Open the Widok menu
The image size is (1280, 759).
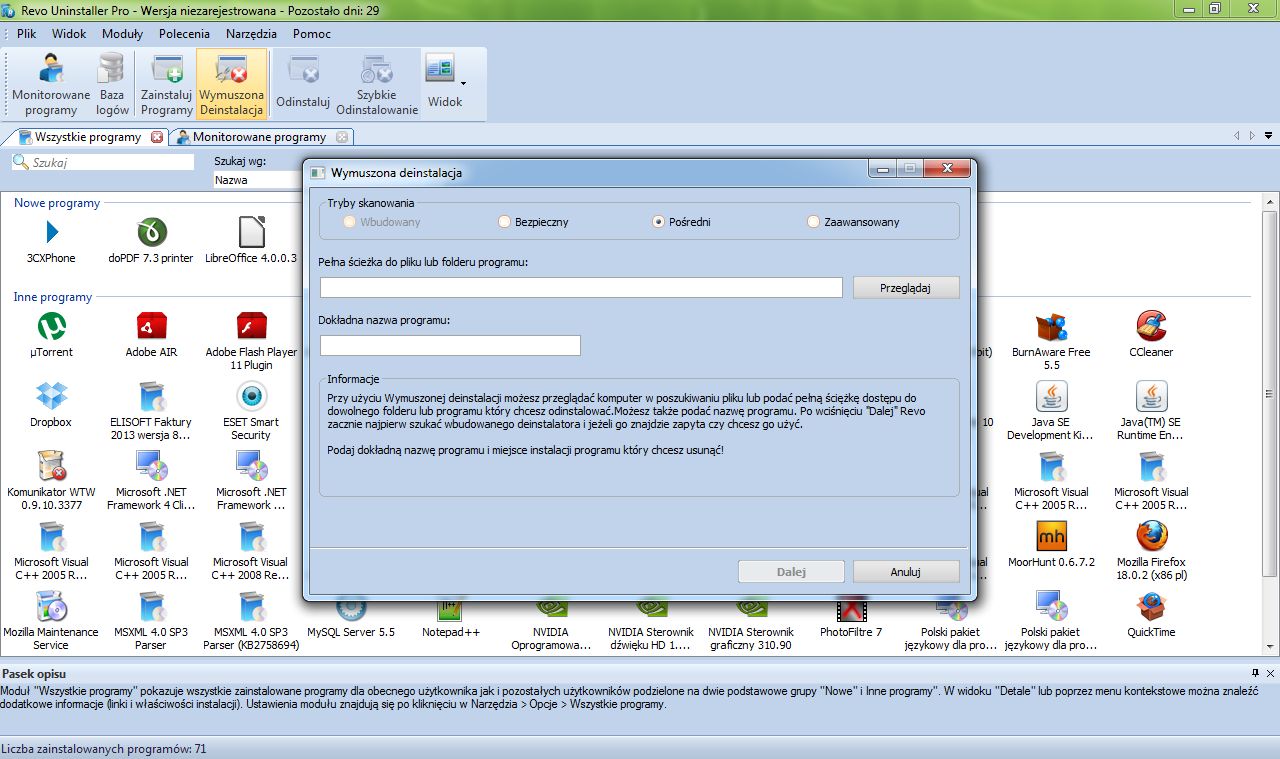click(69, 33)
